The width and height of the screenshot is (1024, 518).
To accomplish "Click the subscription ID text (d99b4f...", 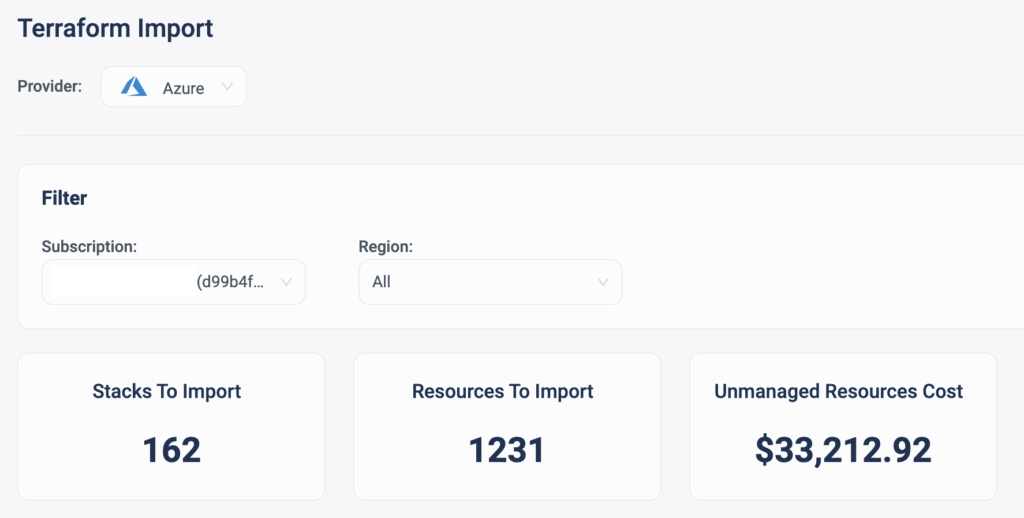I will pyautogui.click(x=231, y=282).
